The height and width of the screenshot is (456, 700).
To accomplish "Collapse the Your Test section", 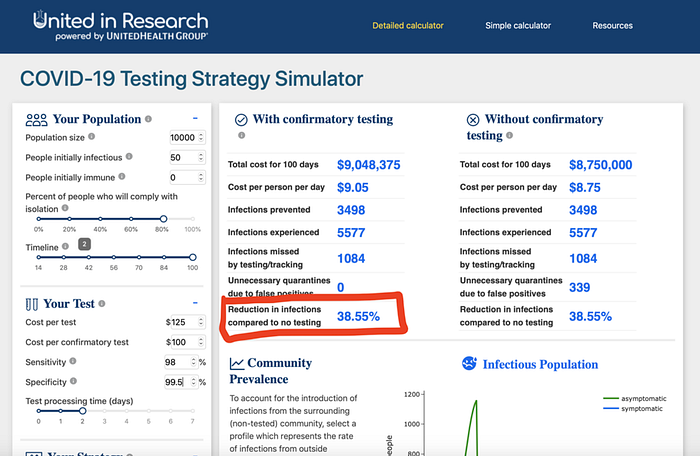I will pos(195,303).
